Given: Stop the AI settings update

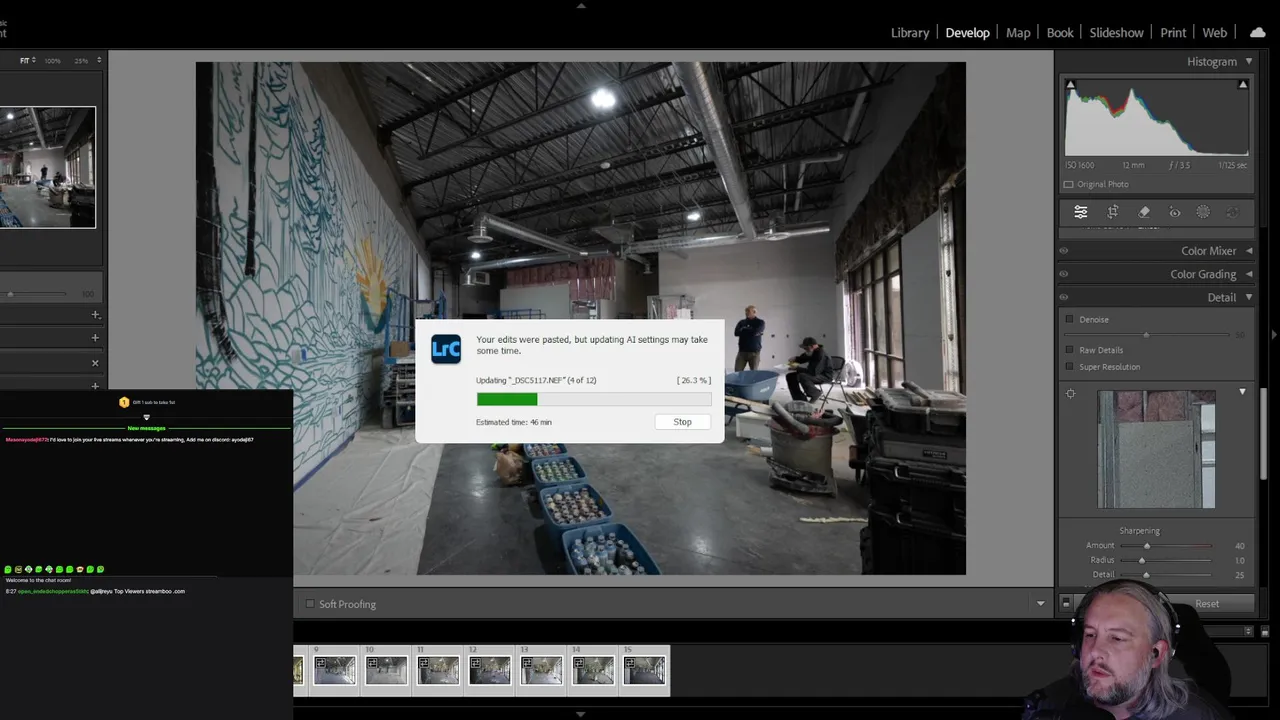Looking at the screenshot, I should coord(683,422).
